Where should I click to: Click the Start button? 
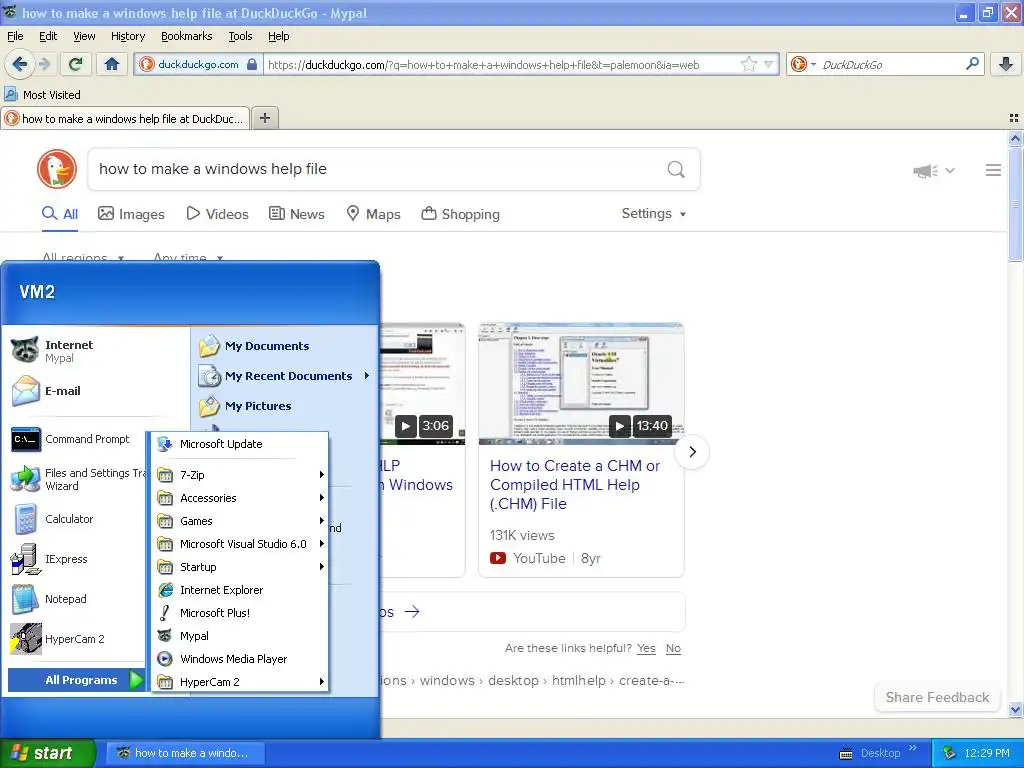(47, 753)
